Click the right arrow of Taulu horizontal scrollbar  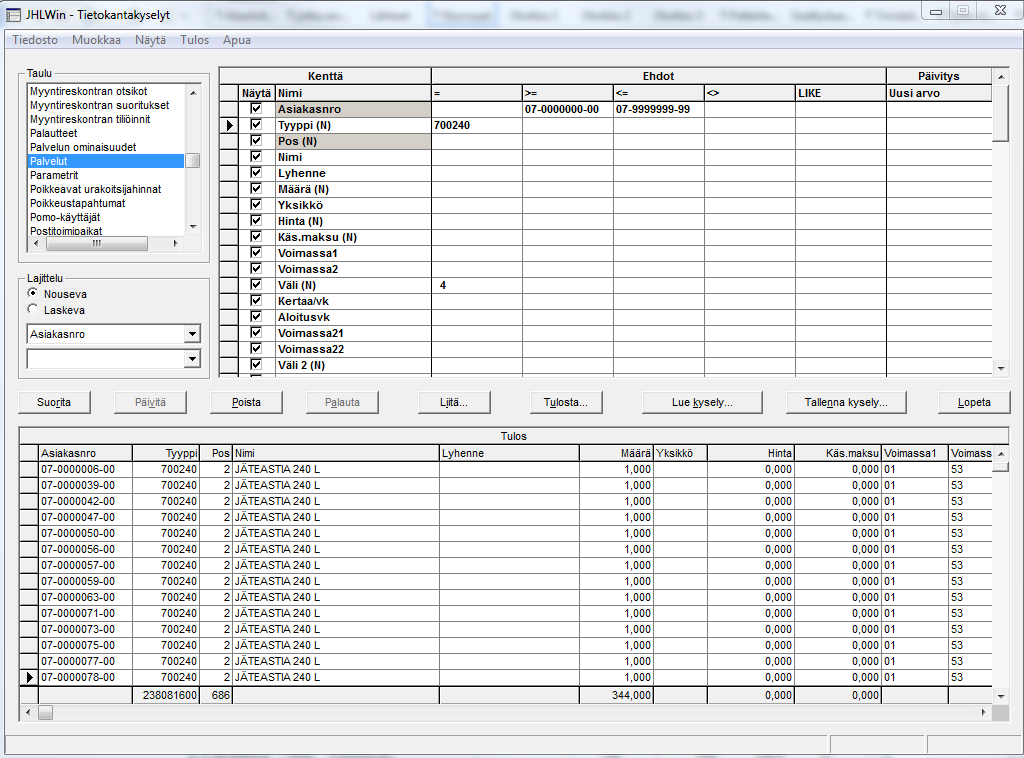(175, 244)
